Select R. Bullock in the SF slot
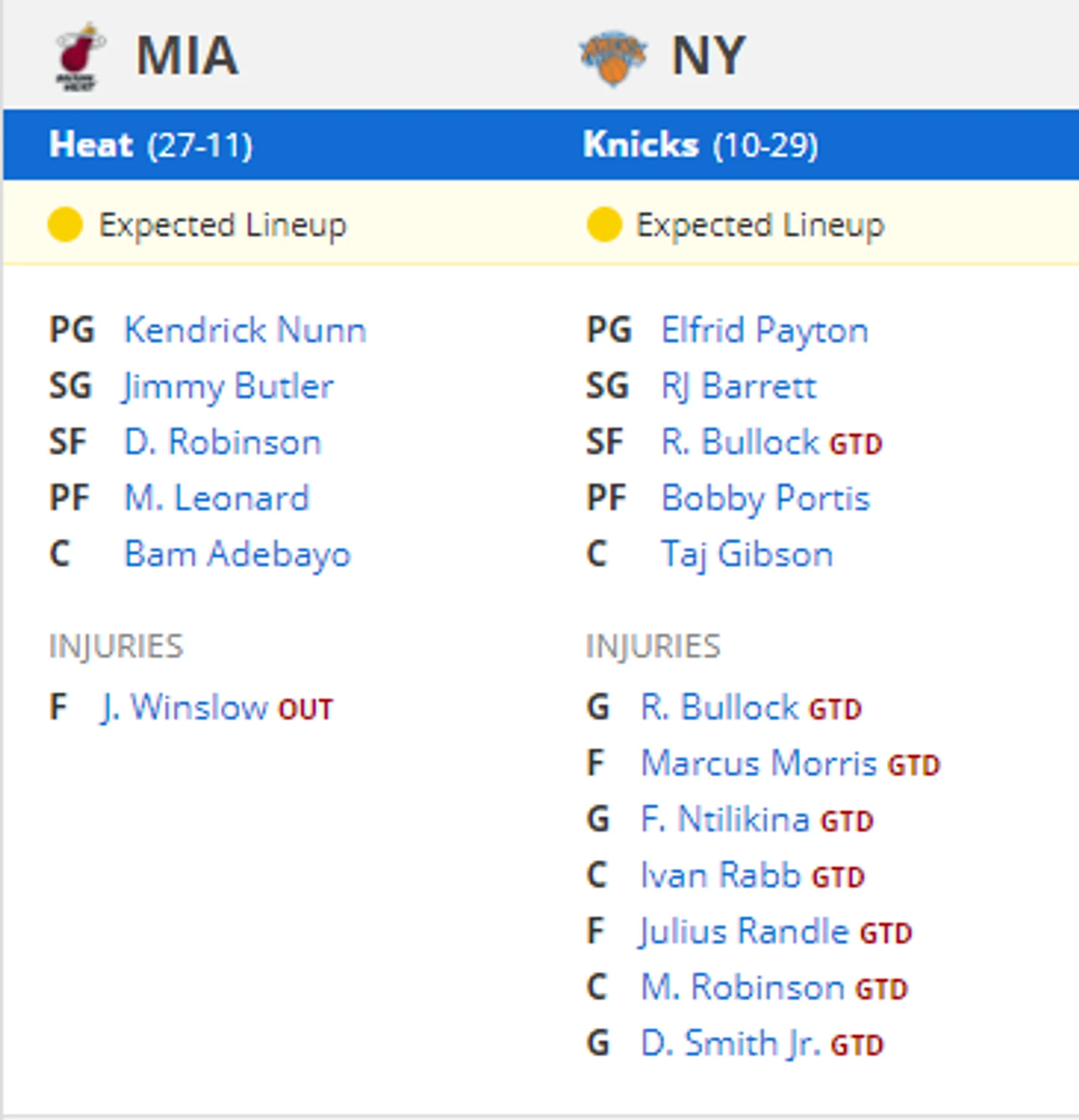This screenshot has width=1079, height=1120. coord(740,443)
